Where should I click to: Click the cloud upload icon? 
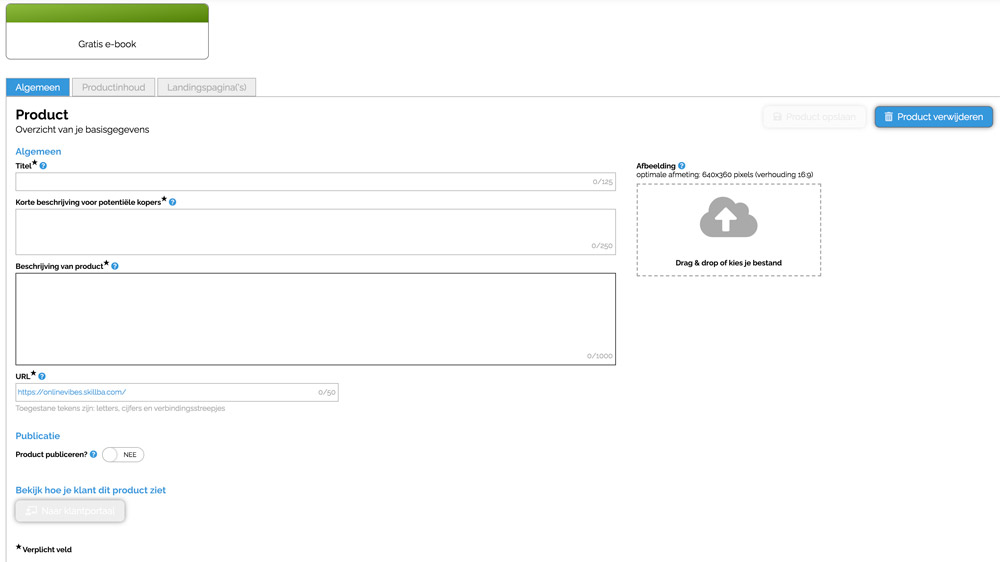[x=728, y=217]
